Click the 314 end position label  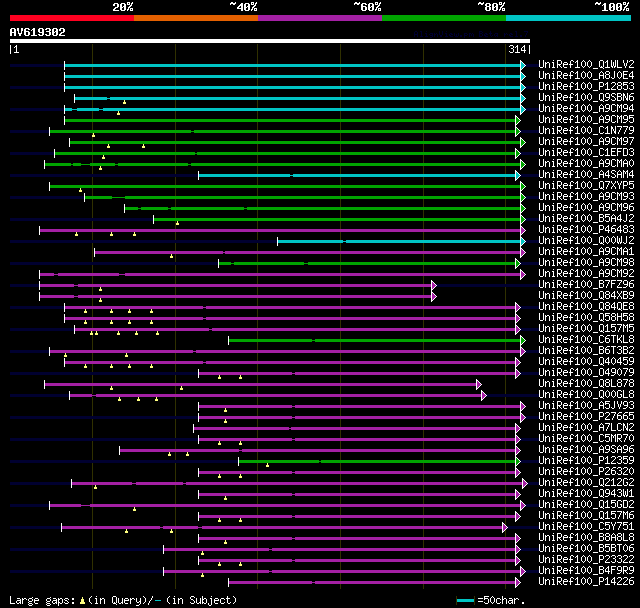pyautogui.click(x=518, y=49)
